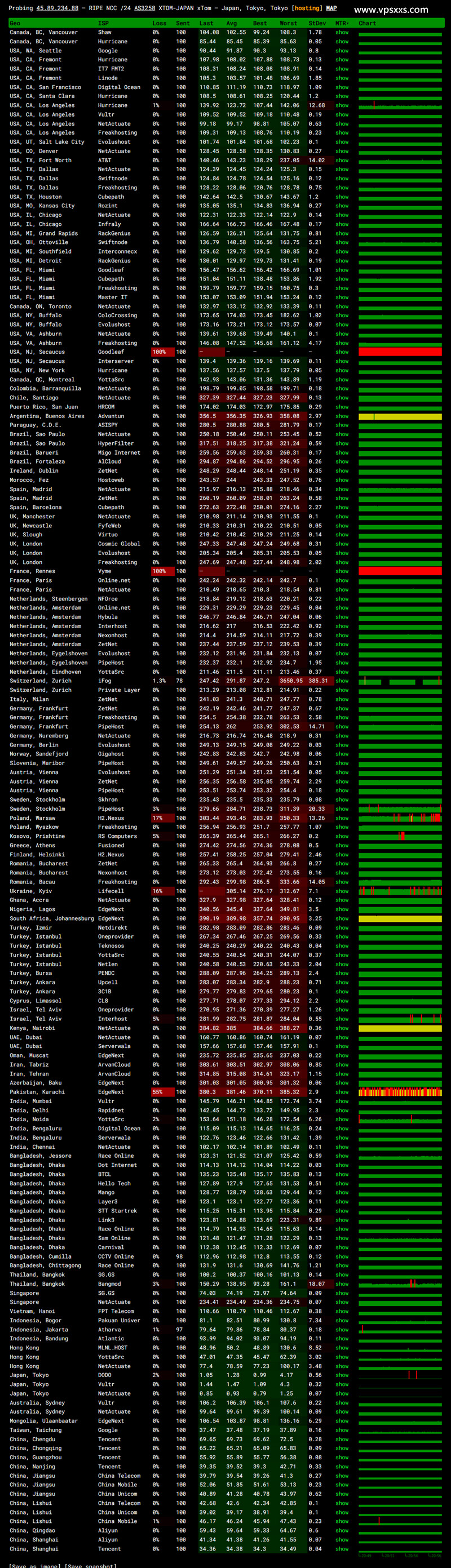
Task: Click the yellow chart for Kenya, Nairobi
Action: coord(400,1028)
